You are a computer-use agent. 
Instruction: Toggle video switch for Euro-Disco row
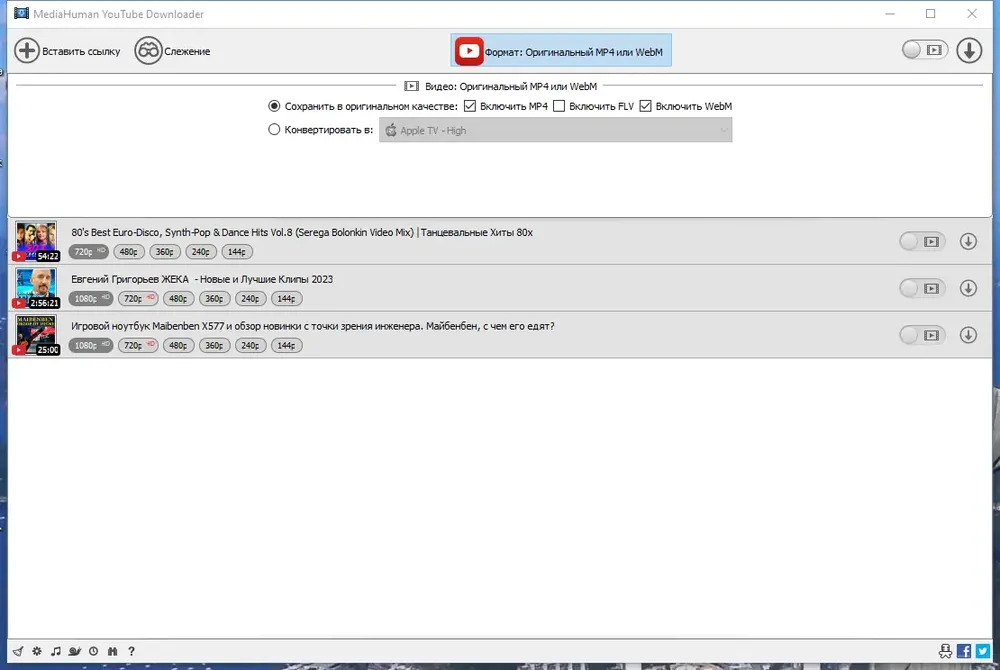coord(922,242)
